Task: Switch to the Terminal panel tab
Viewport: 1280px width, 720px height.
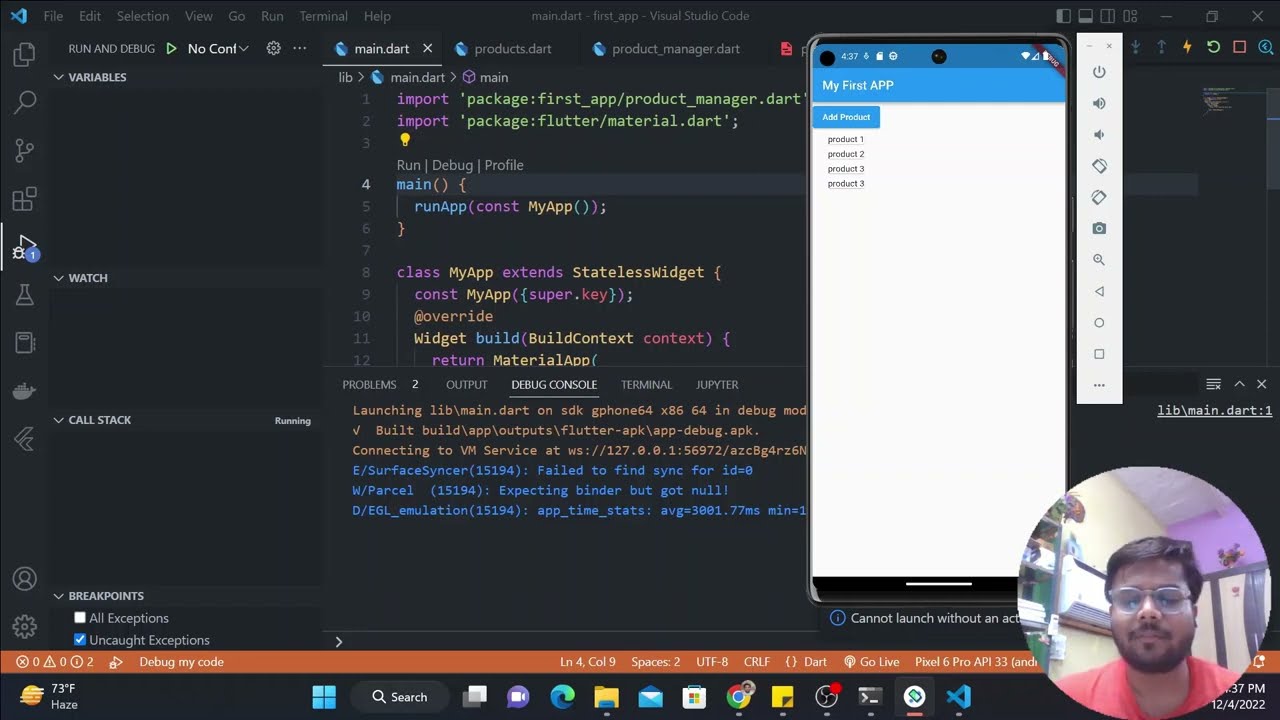Action: click(646, 384)
